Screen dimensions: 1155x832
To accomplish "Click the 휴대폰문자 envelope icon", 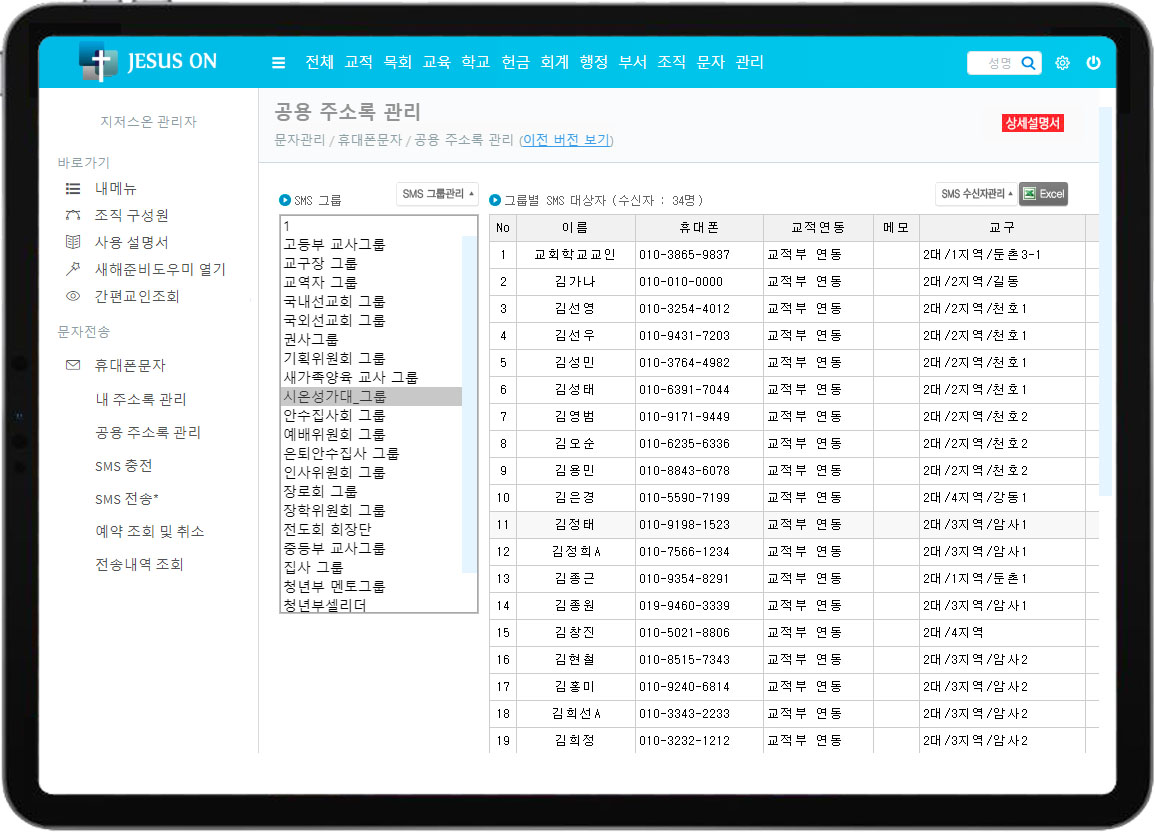I will tap(72, 366).
